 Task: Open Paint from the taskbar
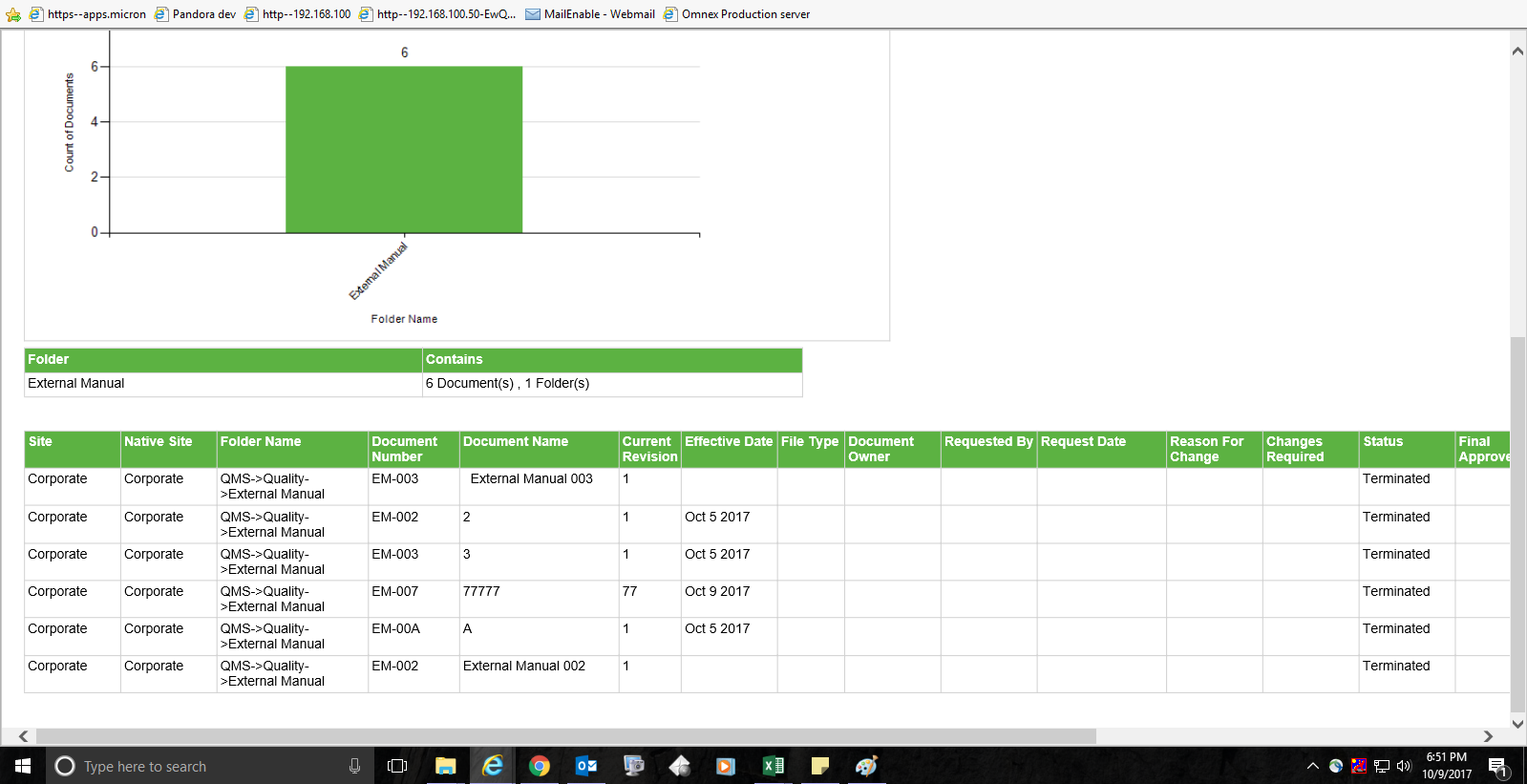coord(866,766)
